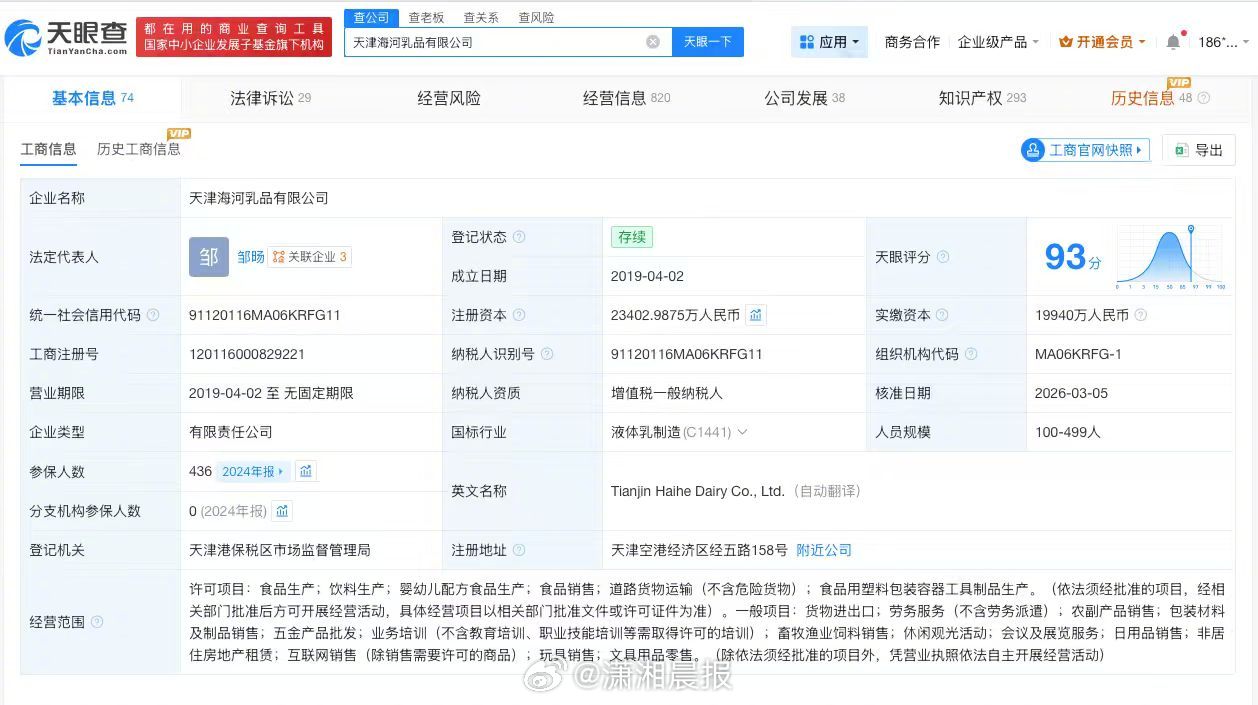The height and width of the screenshot is (705, 1258).
Task: Open the TianYanCha logo home link
Action: point(66,37)
